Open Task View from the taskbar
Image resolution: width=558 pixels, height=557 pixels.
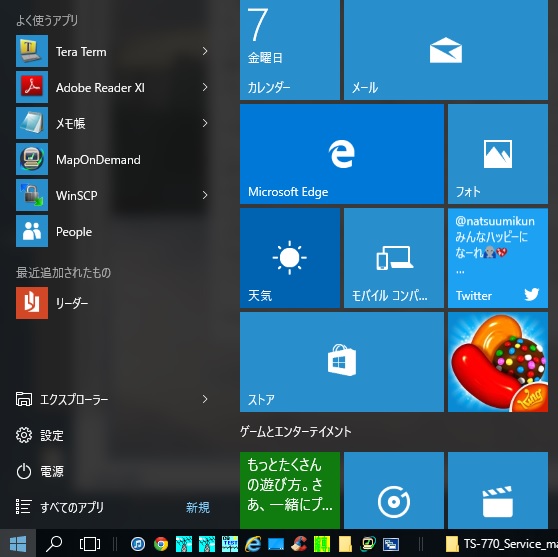[89, 543]
